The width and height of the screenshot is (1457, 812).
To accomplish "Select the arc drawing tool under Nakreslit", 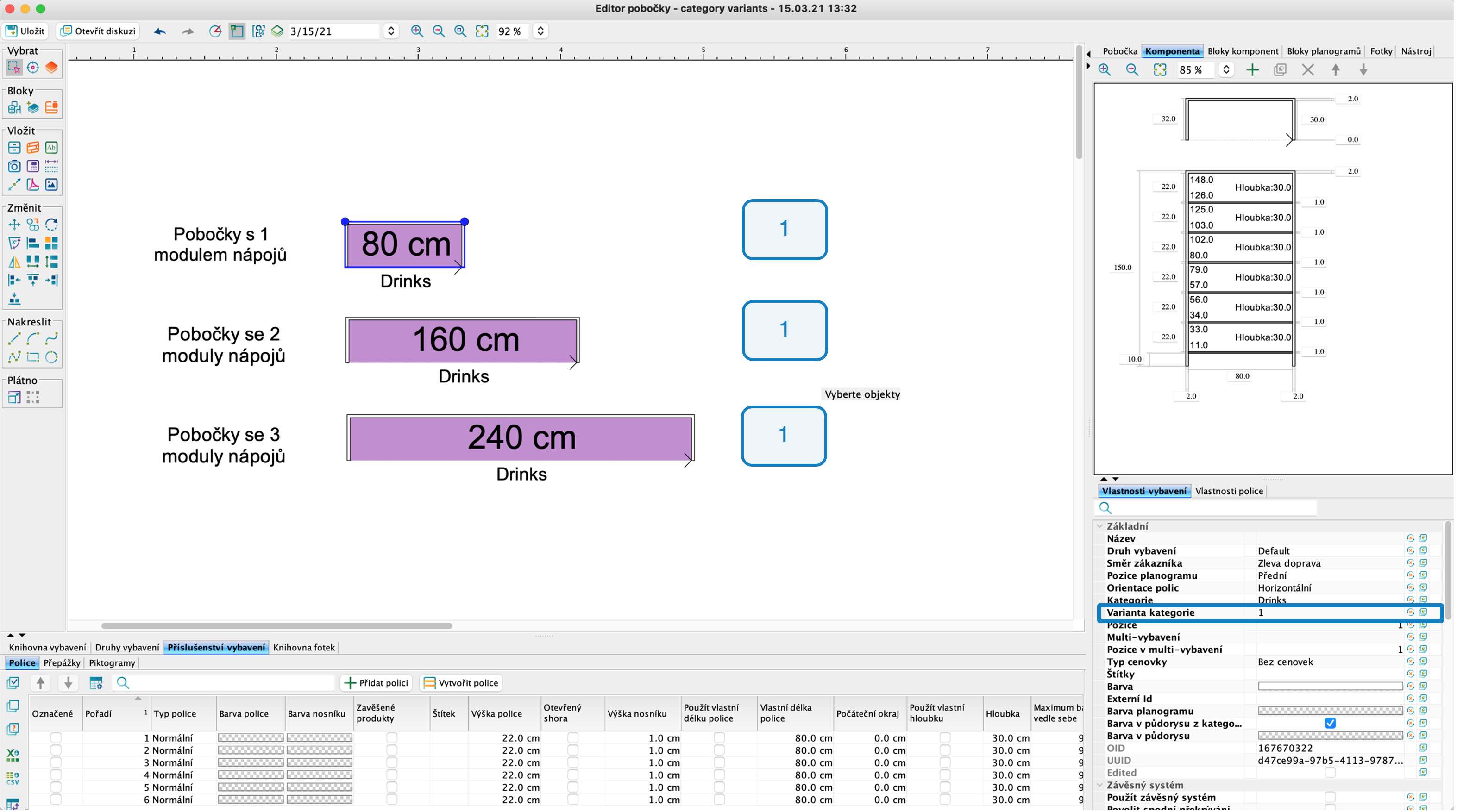I will pyautogui.click(x=33, y=339).
